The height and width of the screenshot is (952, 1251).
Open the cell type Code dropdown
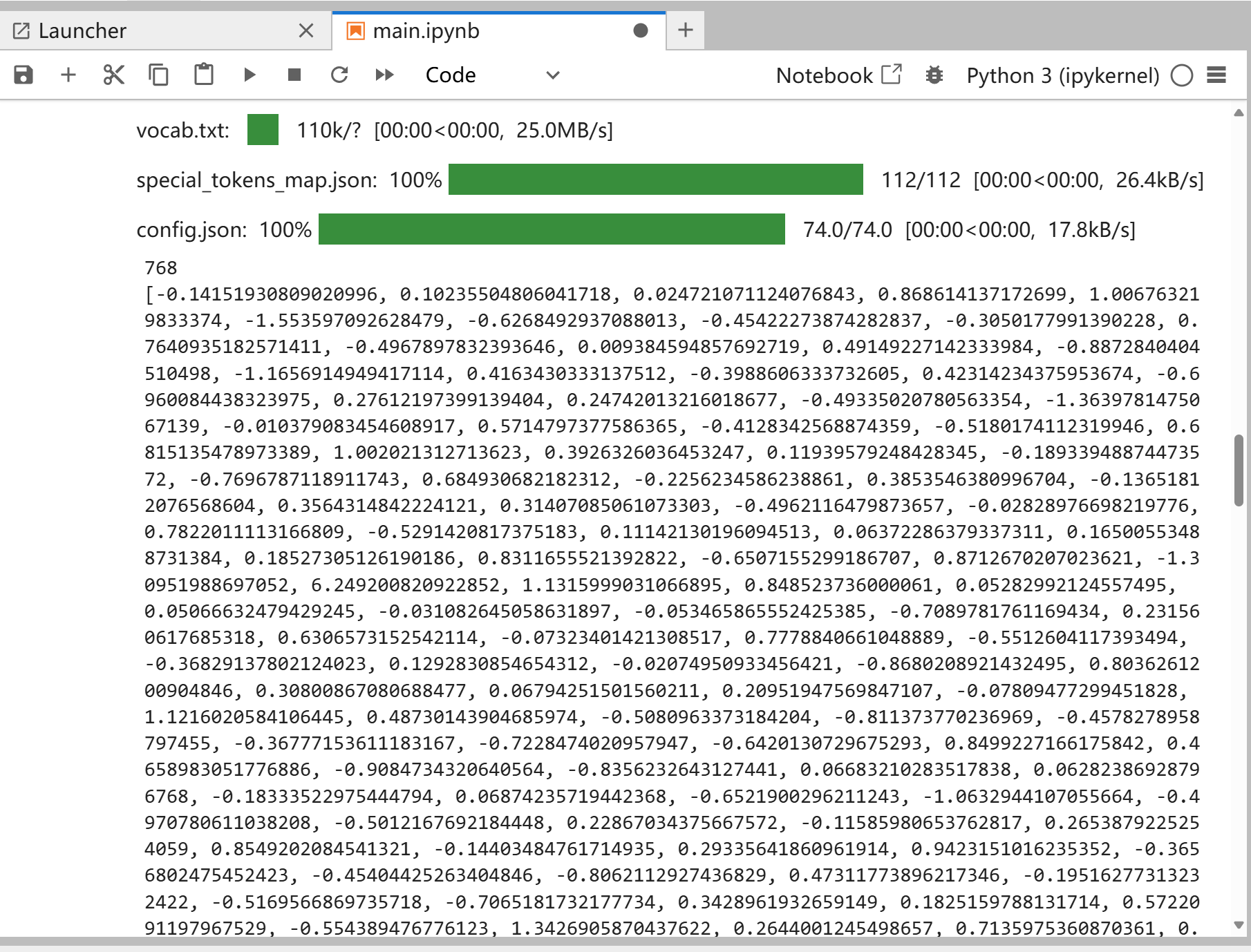point(491,75)
